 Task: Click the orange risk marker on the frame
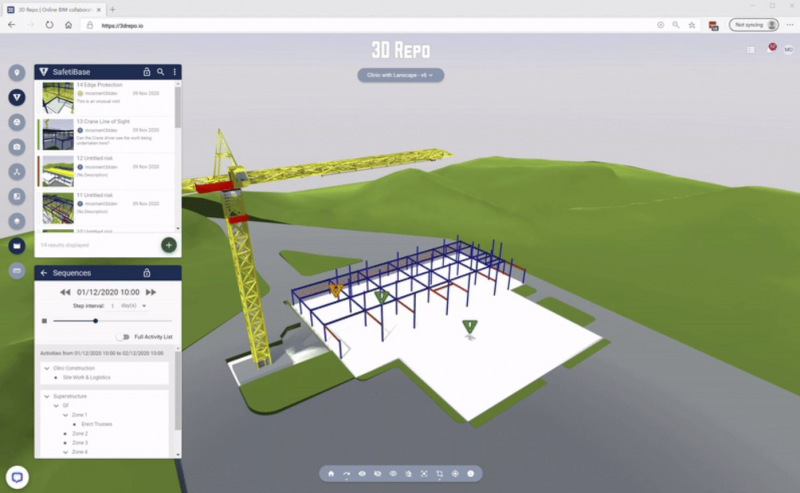click(336, 290)
